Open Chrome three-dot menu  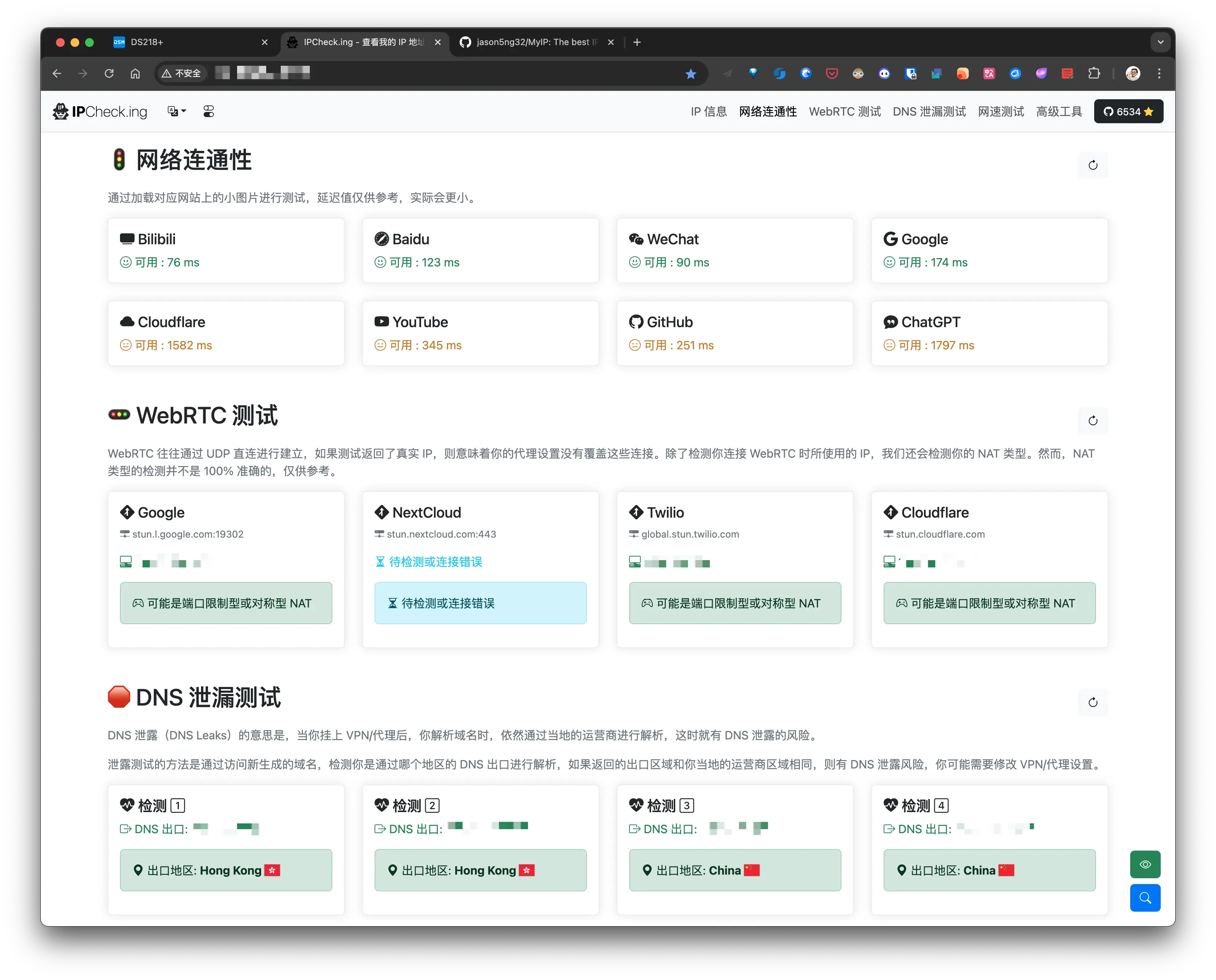point(1159,73)
